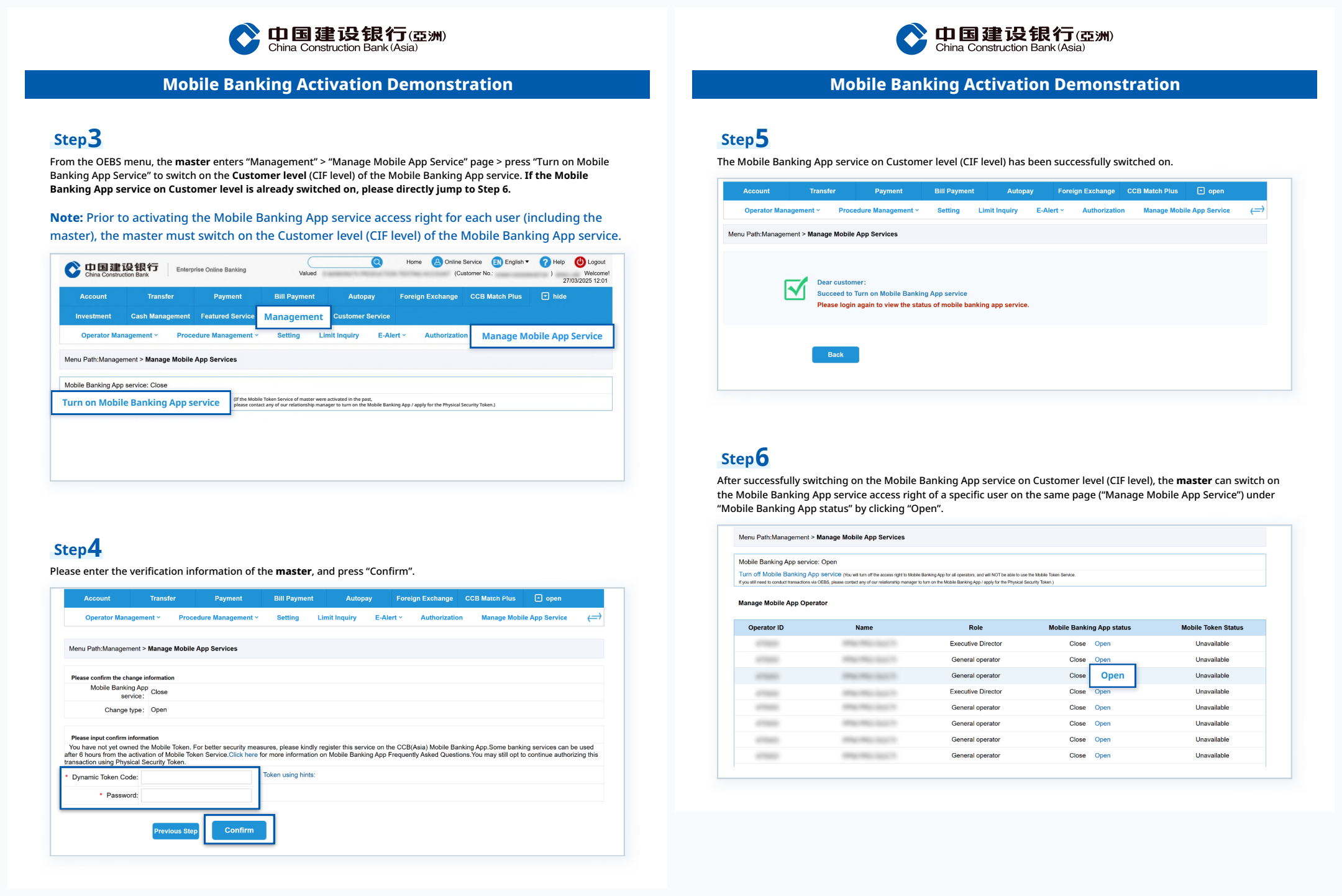1342x896 pixels.
Task: Select the highlighted Management tab in Step 3
Action: (x=293, y=317)
